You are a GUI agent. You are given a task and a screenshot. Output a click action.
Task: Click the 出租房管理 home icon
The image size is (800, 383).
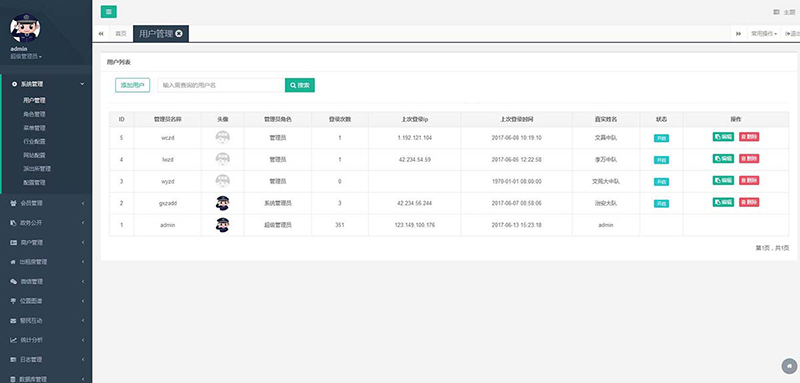pyautogui.click(x=14, y=262)
